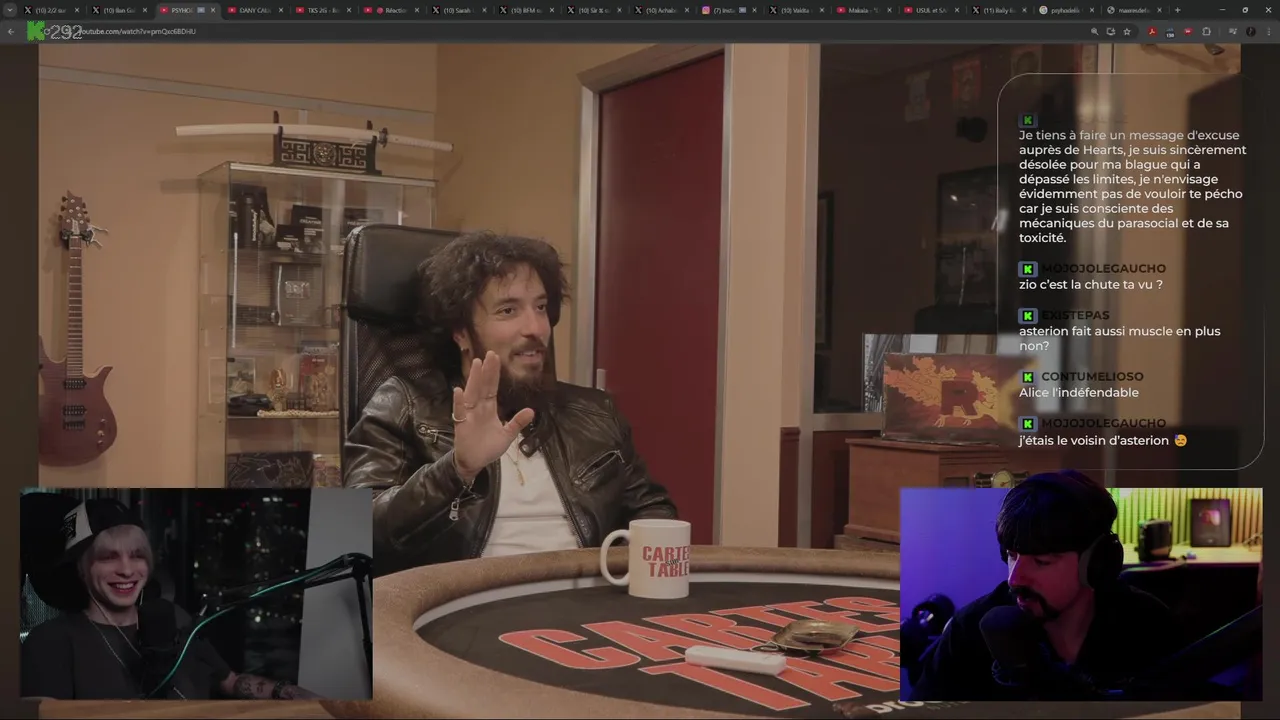Close the 'Makala' tab
1280x720 pixels.
coord(888,10)
